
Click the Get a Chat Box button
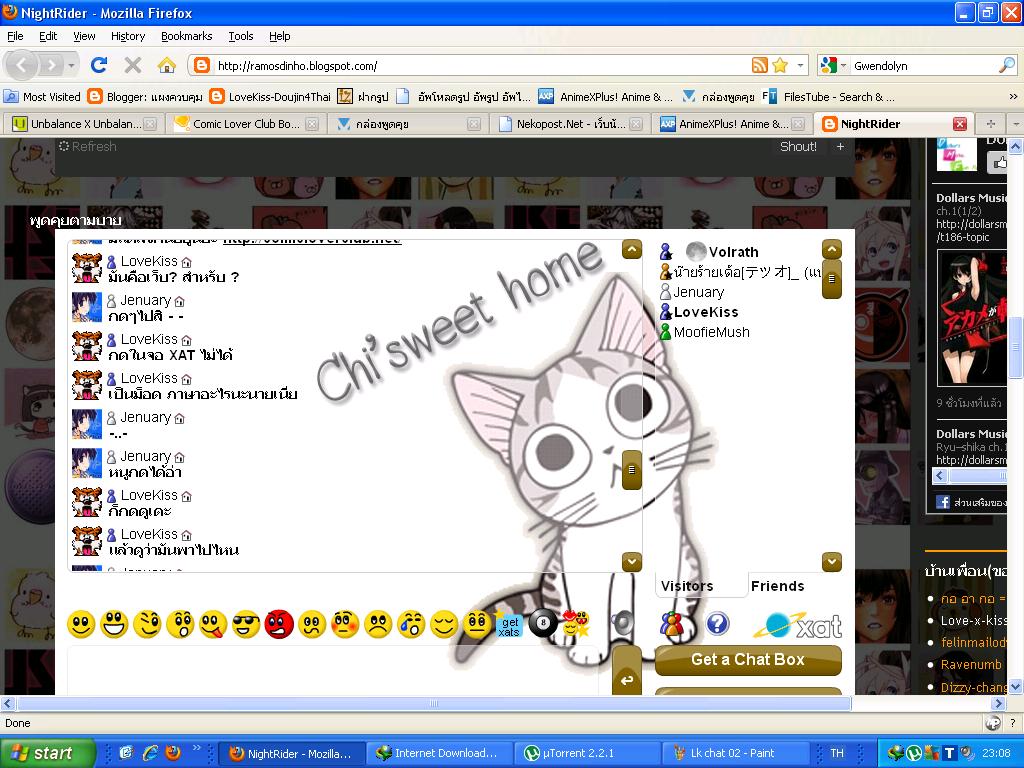(x=748, y=660)
